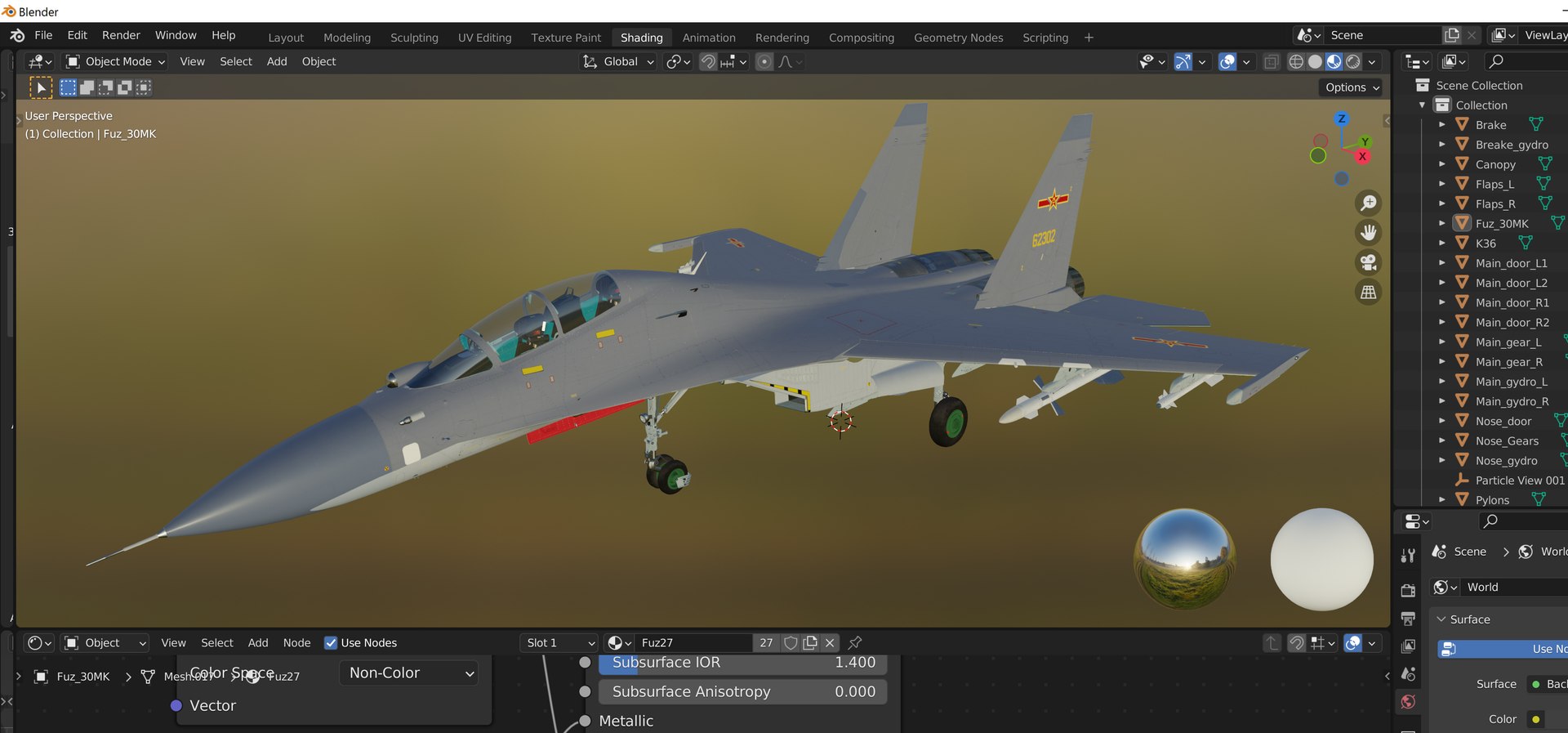Viewport: 1568px width, 733px height.
Task: Toggle viewport gizmos button
Action: [1183, 62]
